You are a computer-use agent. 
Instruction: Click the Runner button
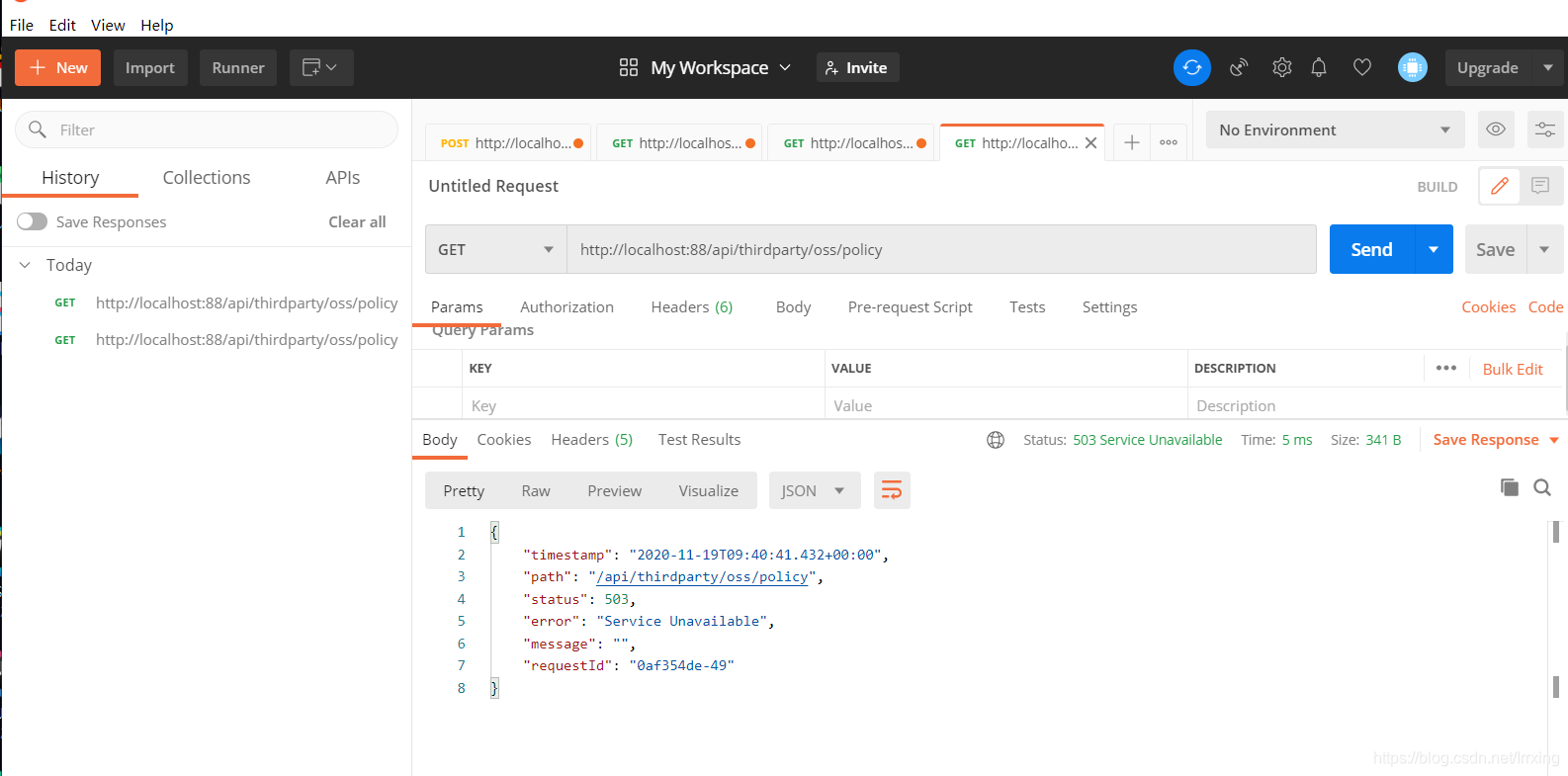238,67
